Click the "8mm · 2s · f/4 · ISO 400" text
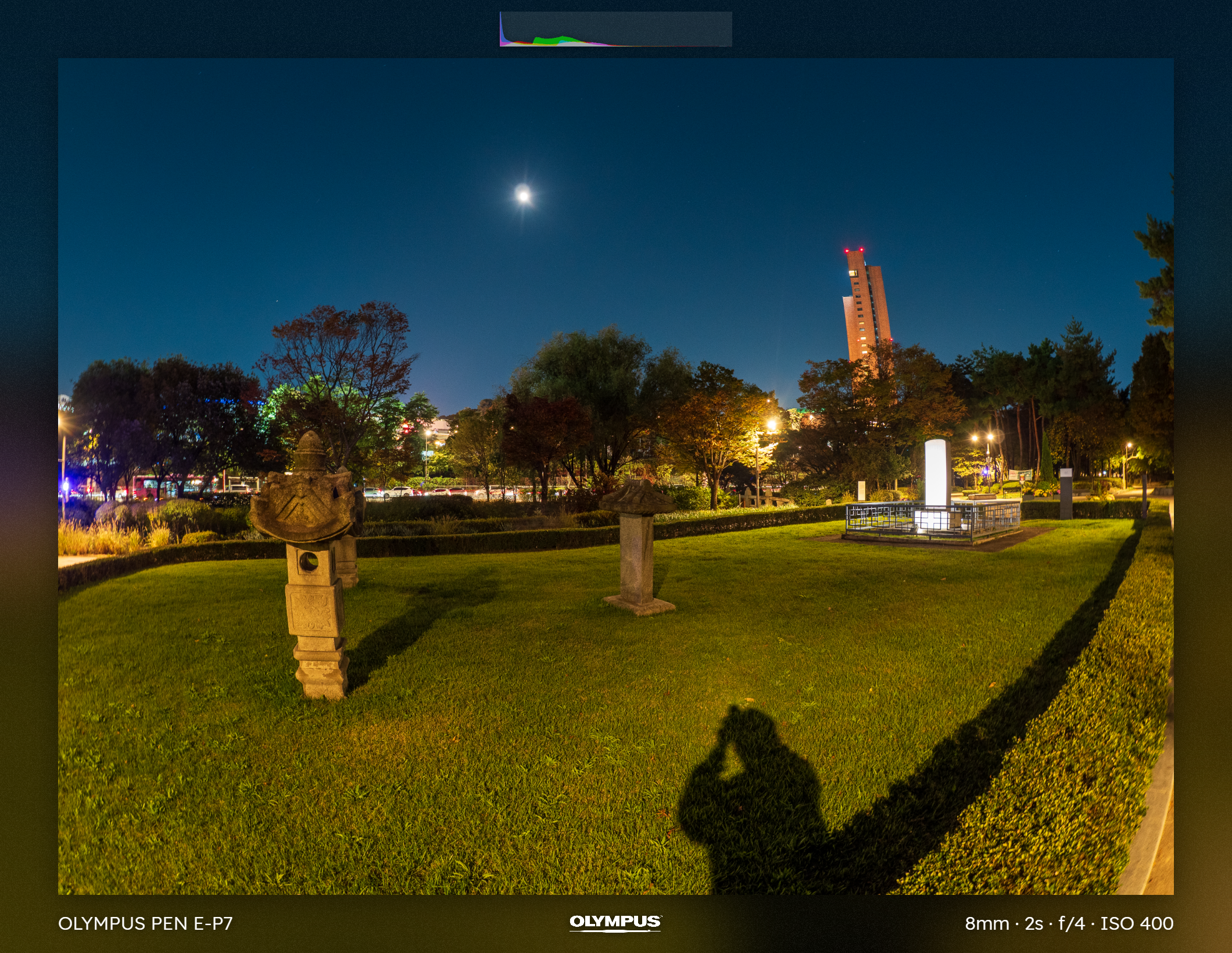The image size is (1232, 953). (x=1069, y=923)
